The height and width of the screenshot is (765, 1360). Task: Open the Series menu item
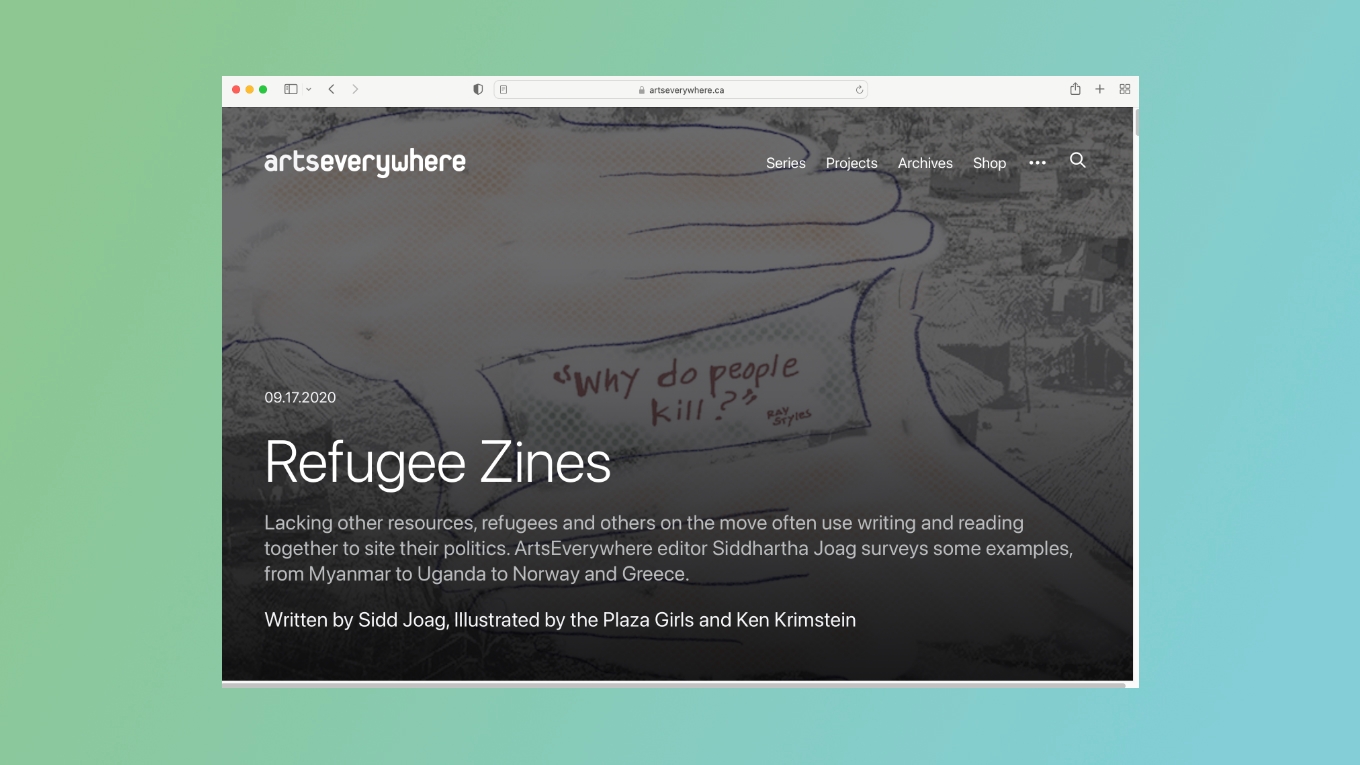[x=786, y=163]
